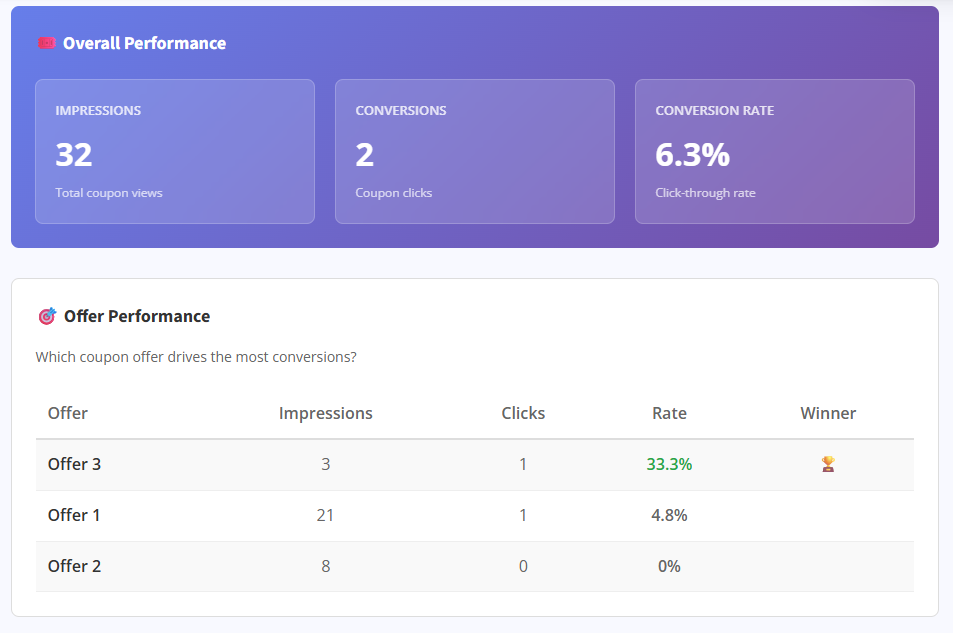Click the Offer column header
Screen dimensions: 953x633
coord(68,413)
